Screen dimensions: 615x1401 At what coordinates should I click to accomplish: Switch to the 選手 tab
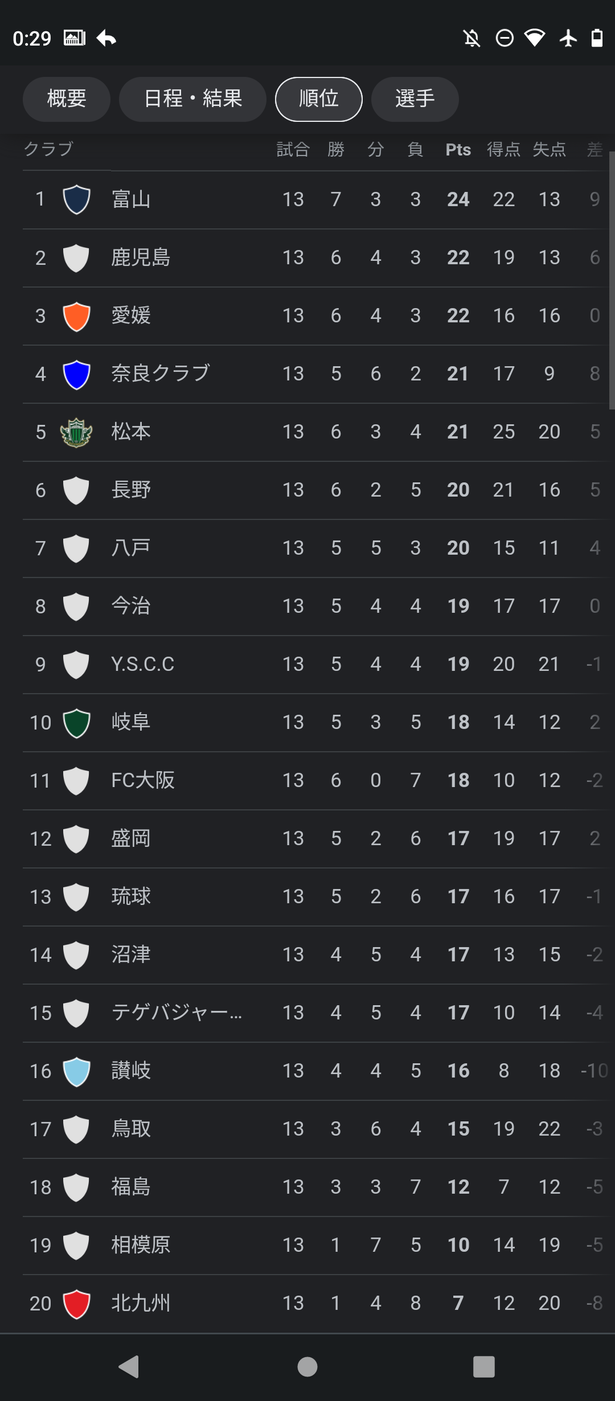coord(415,99)
